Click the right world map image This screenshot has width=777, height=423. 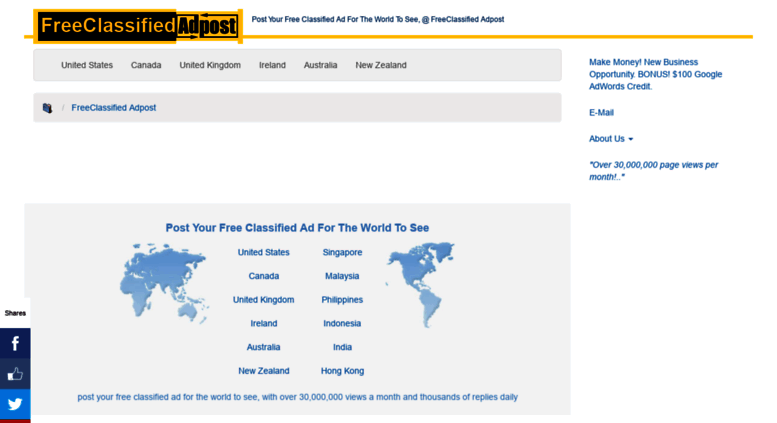coord(420,281)
